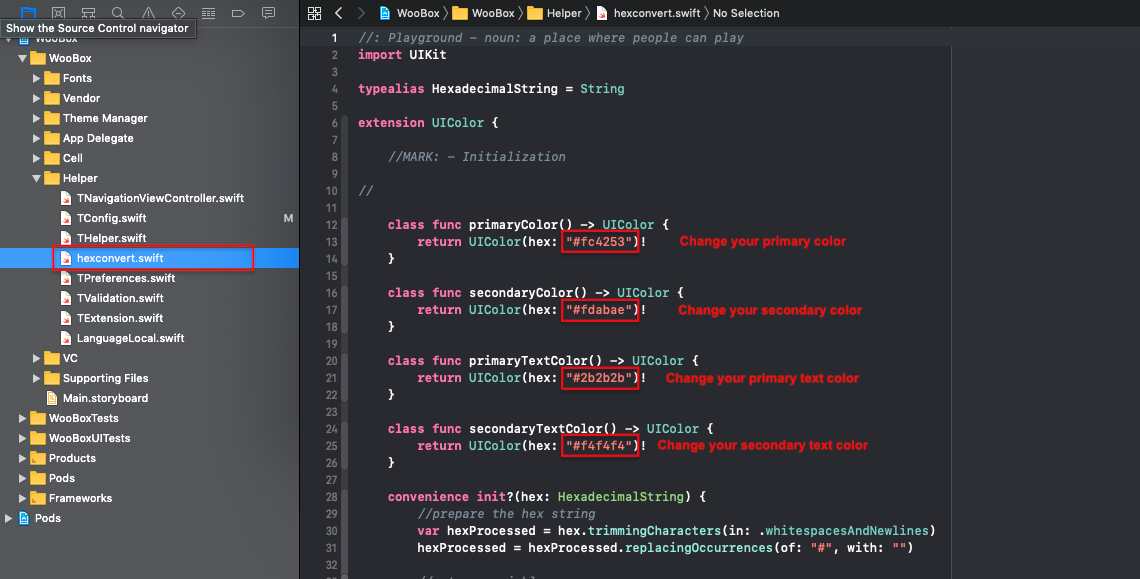Viewport: 1140px width, 579px height.
Task: Go forward in editor history
Action: coord(361,13)
